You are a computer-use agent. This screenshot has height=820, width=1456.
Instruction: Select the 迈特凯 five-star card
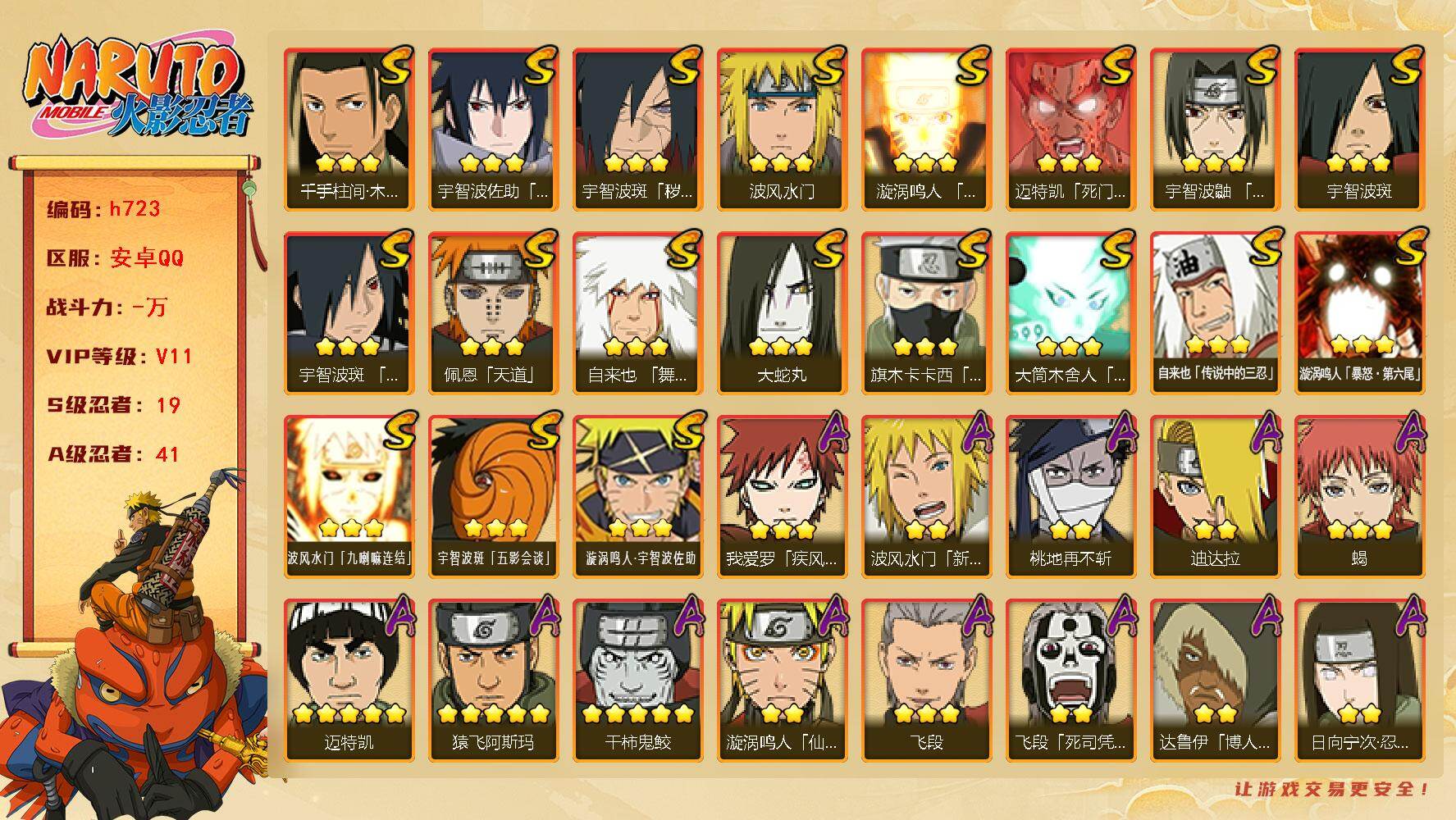[x=349, y=681]
